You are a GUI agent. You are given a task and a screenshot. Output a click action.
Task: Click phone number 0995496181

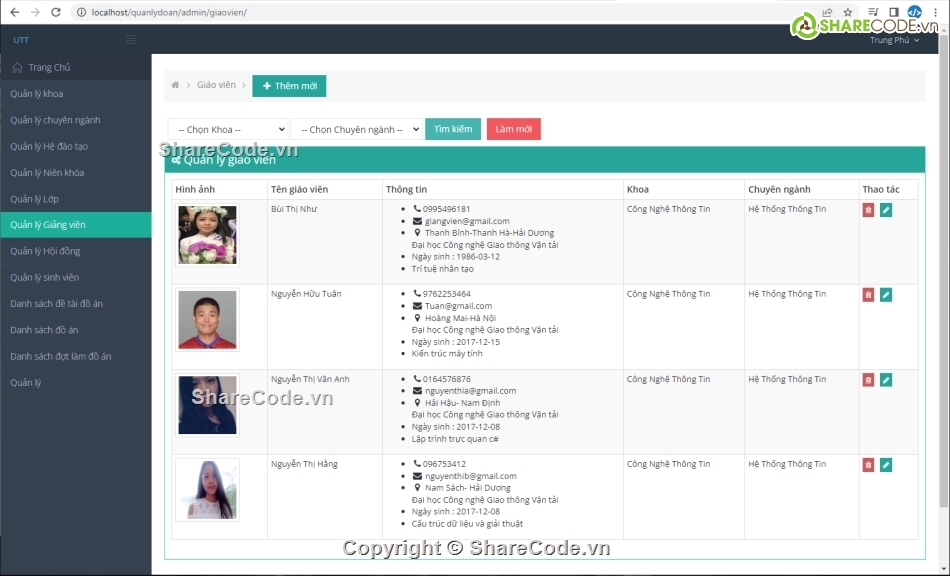tap(447, 209)
